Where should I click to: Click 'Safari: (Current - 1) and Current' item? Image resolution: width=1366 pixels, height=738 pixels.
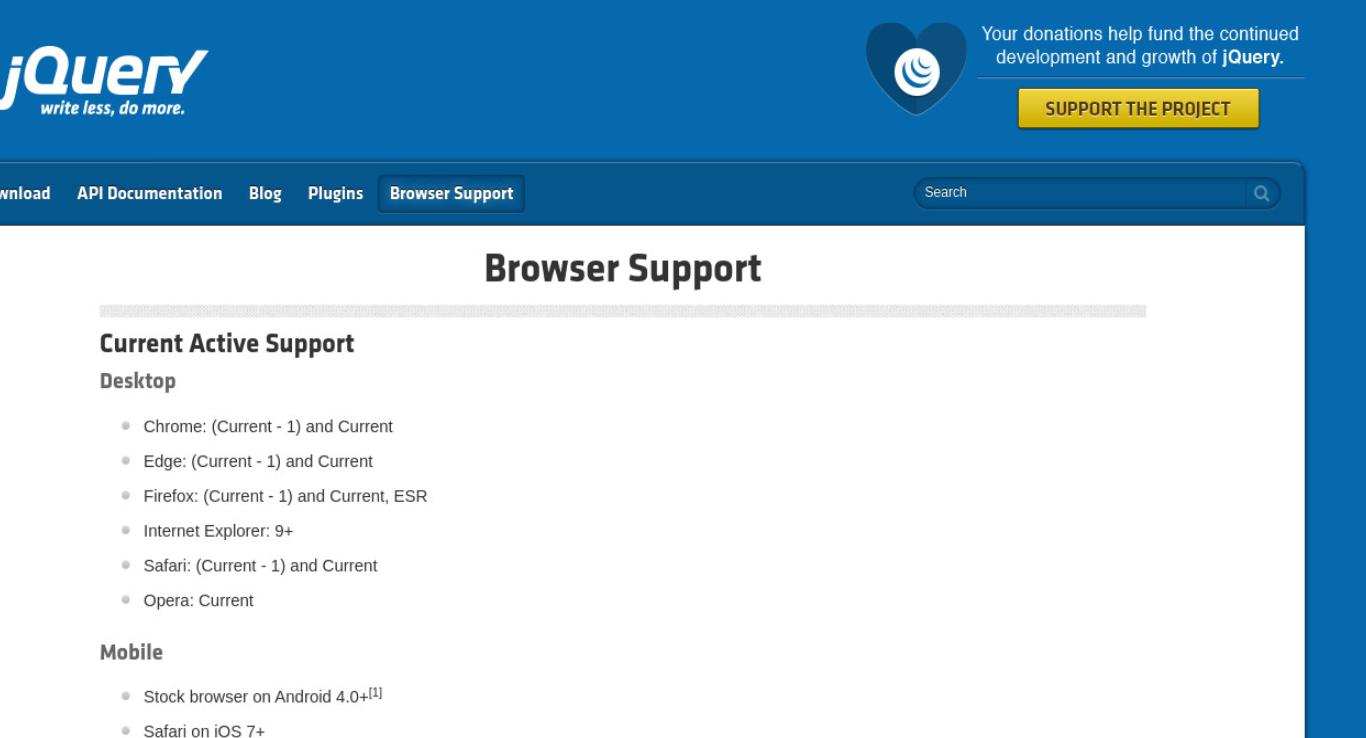click(x=260, y=566)
